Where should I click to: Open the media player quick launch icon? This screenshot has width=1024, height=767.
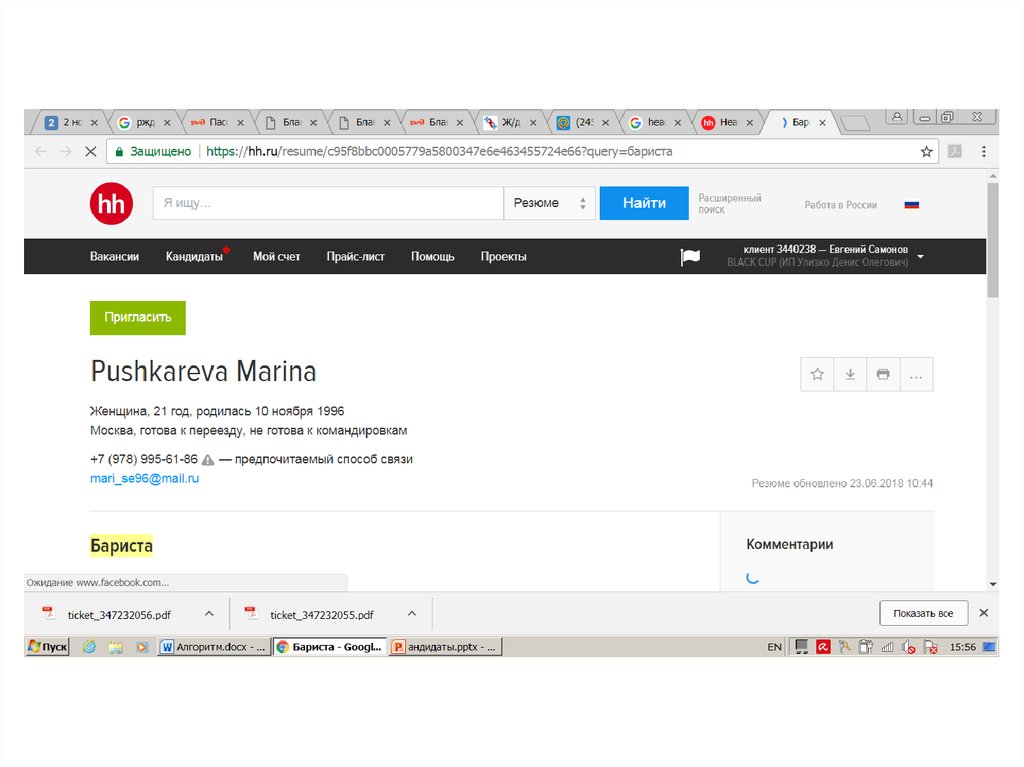click(142, 647)
